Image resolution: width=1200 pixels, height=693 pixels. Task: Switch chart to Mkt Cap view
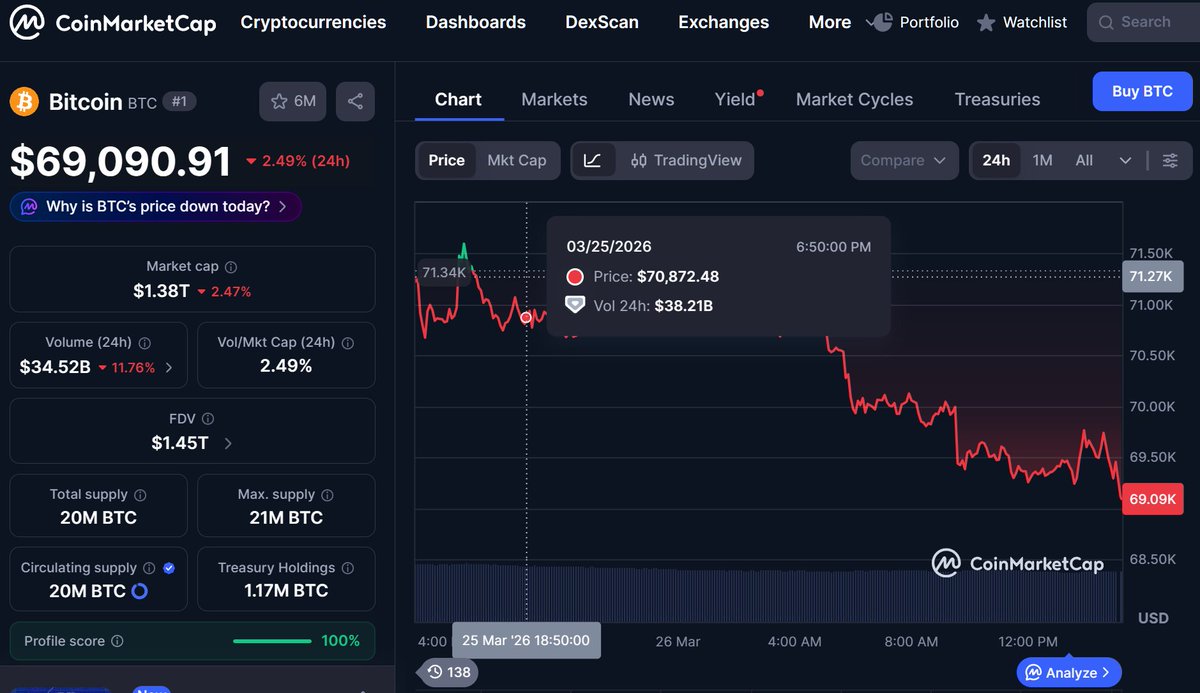pos(517,160)
